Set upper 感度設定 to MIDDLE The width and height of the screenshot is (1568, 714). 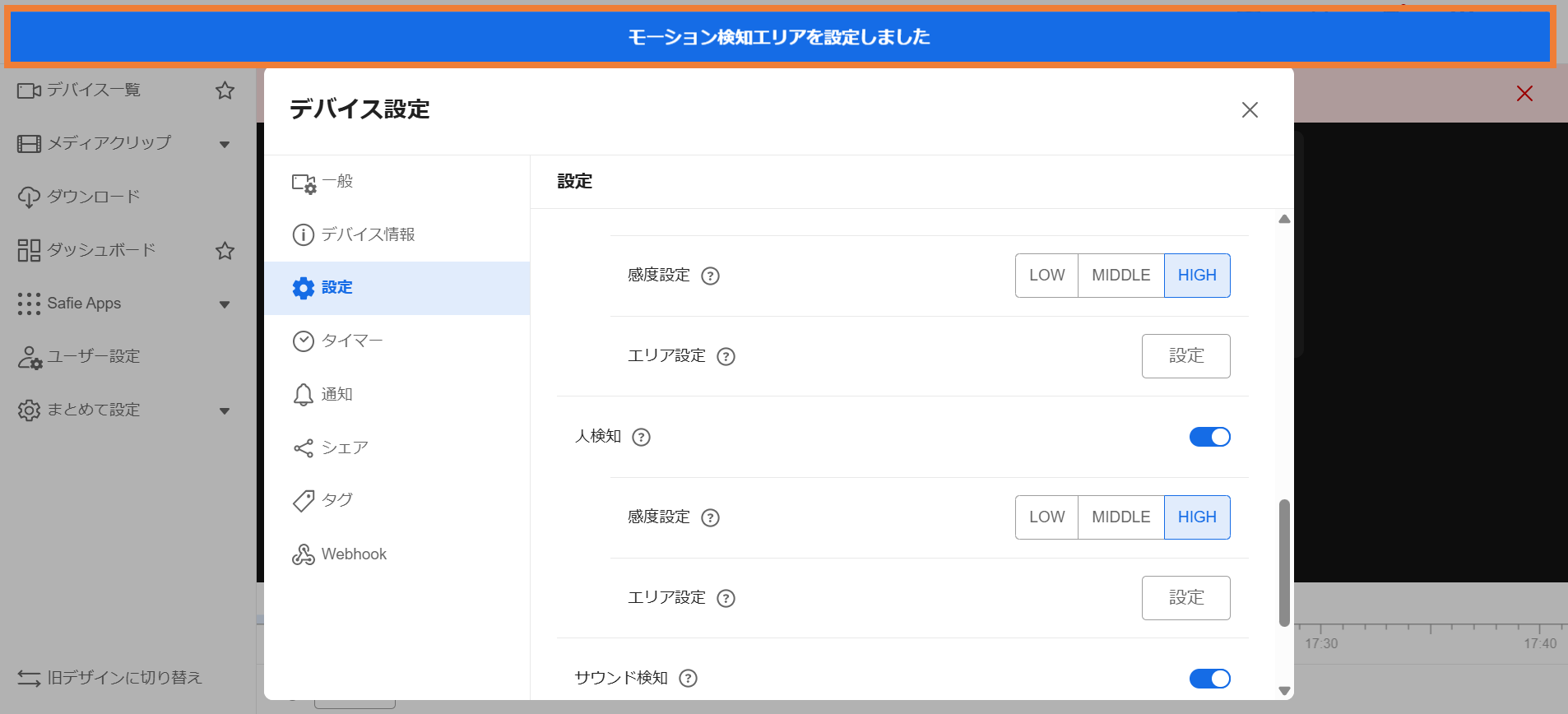point(1120,276)
